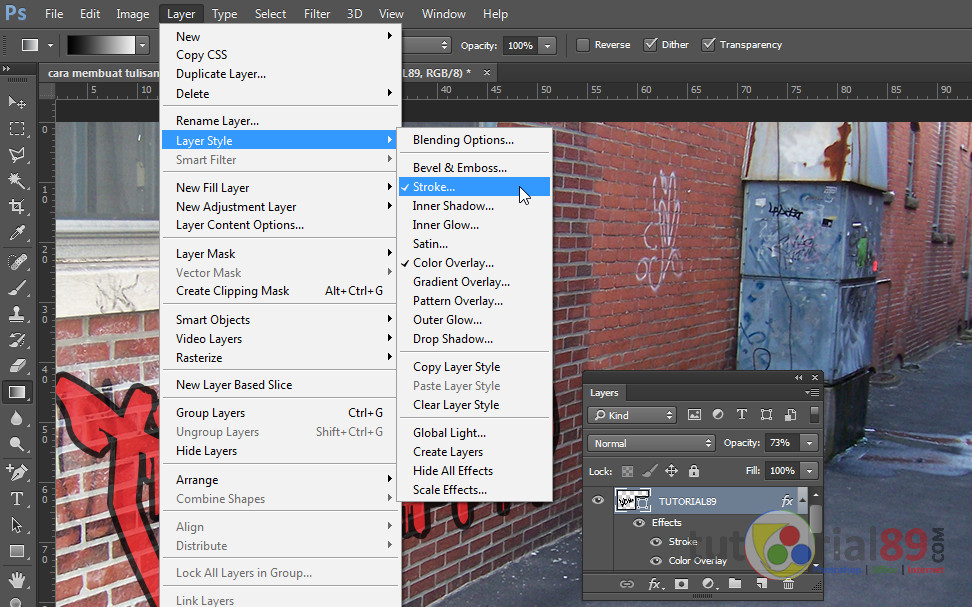972x607 pixels.
Task: Enable the Reverse checkbox
Action: 583,45
